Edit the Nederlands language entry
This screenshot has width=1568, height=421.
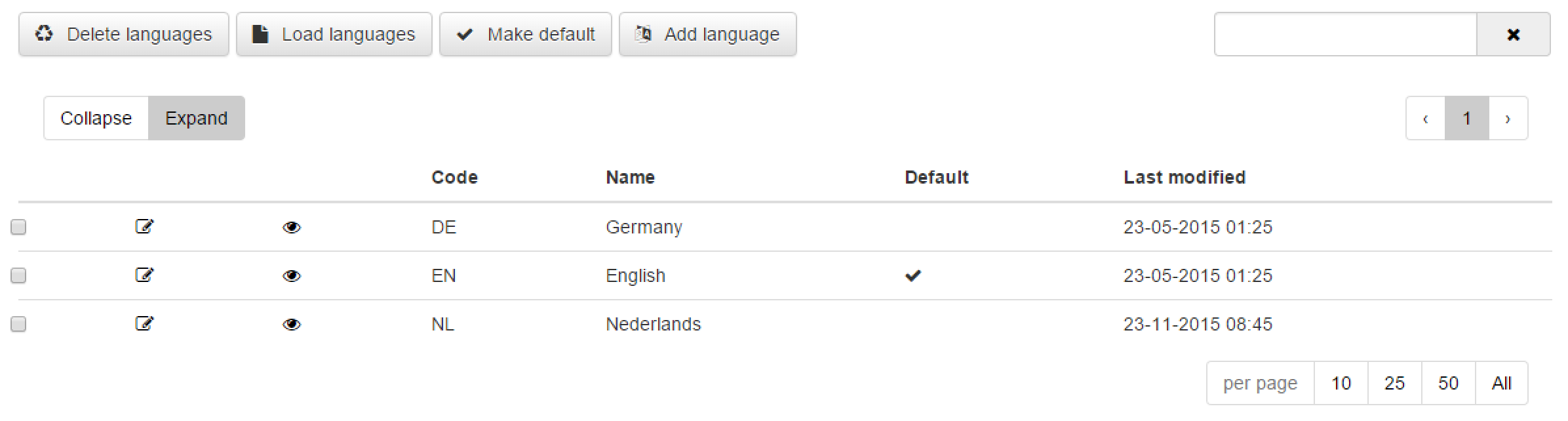coord(144,324)
